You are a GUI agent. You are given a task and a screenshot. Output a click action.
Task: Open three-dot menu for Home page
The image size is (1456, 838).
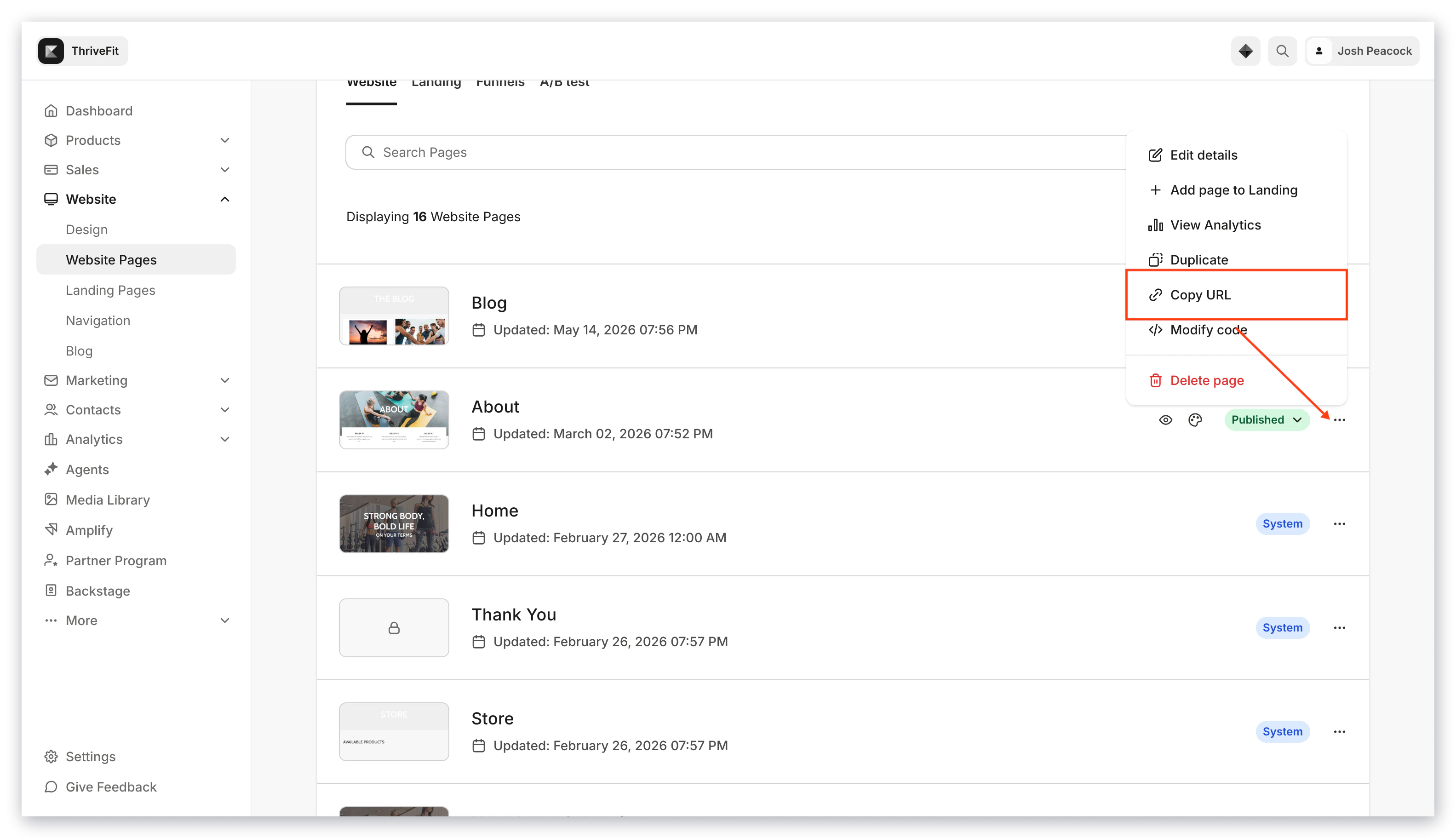click(x=1339, y=524)
